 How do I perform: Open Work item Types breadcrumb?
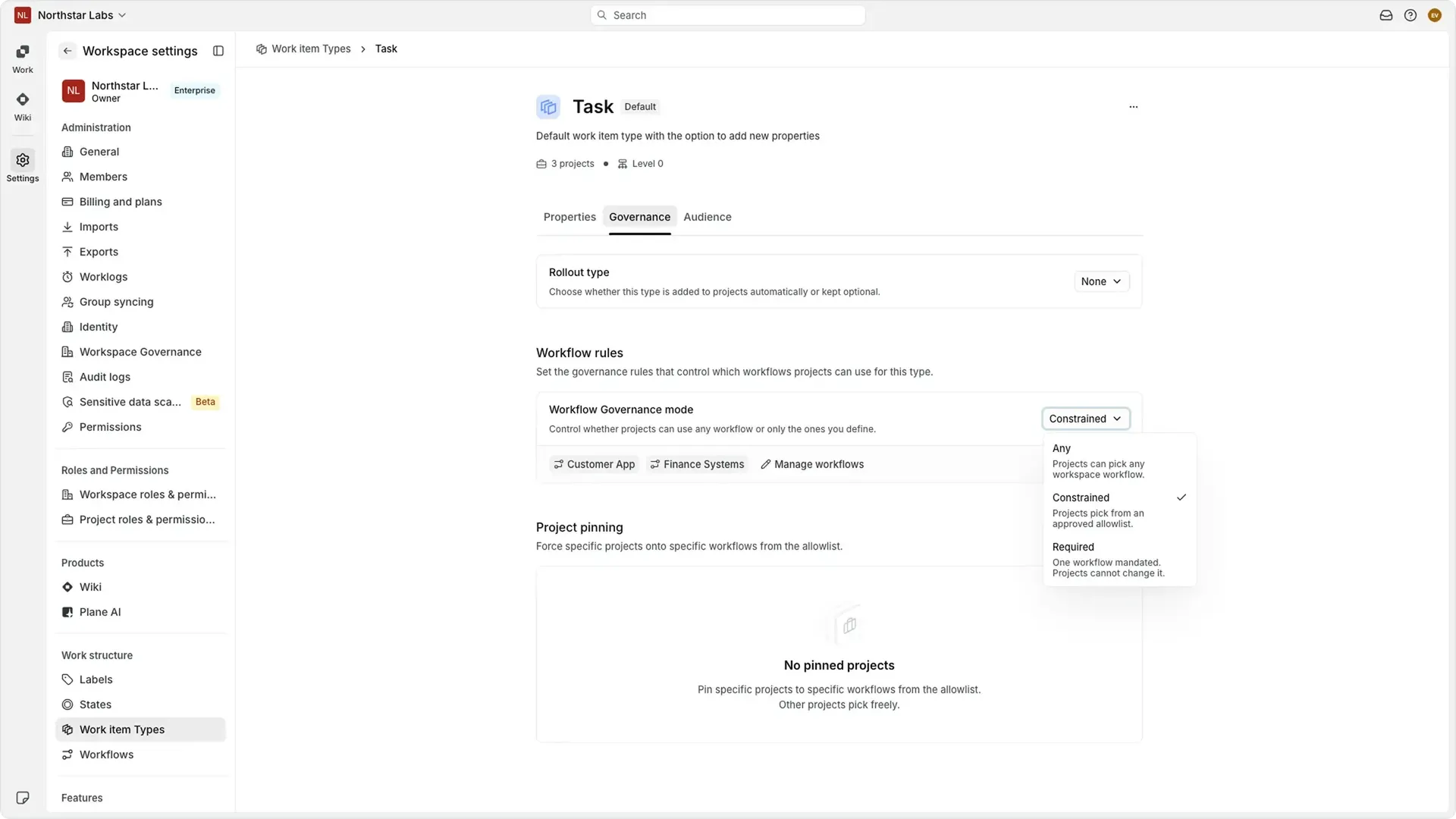pyautogui.click(x=303, y=49)
